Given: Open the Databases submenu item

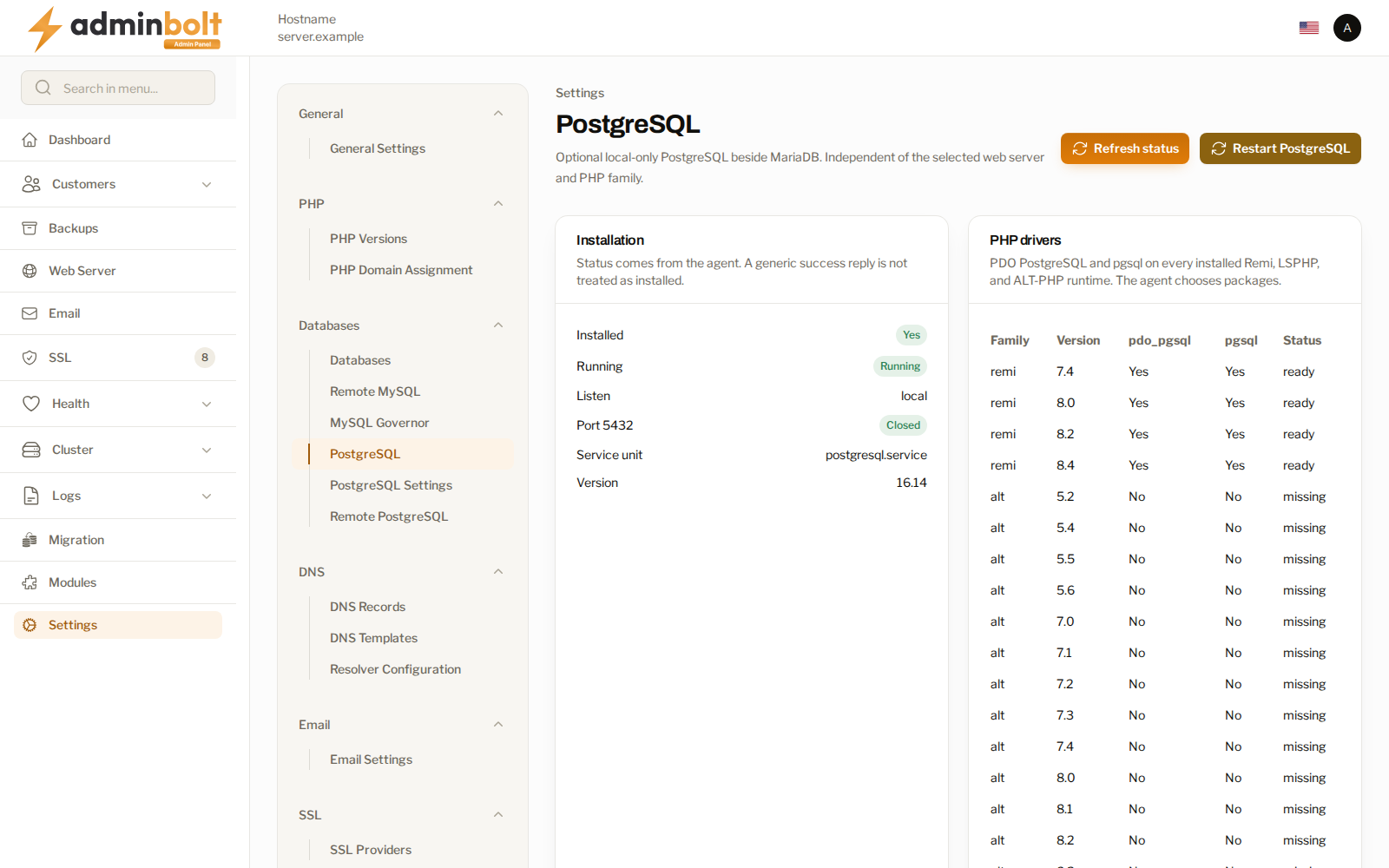Looking at the screenshot, I should tap(360, 360).
